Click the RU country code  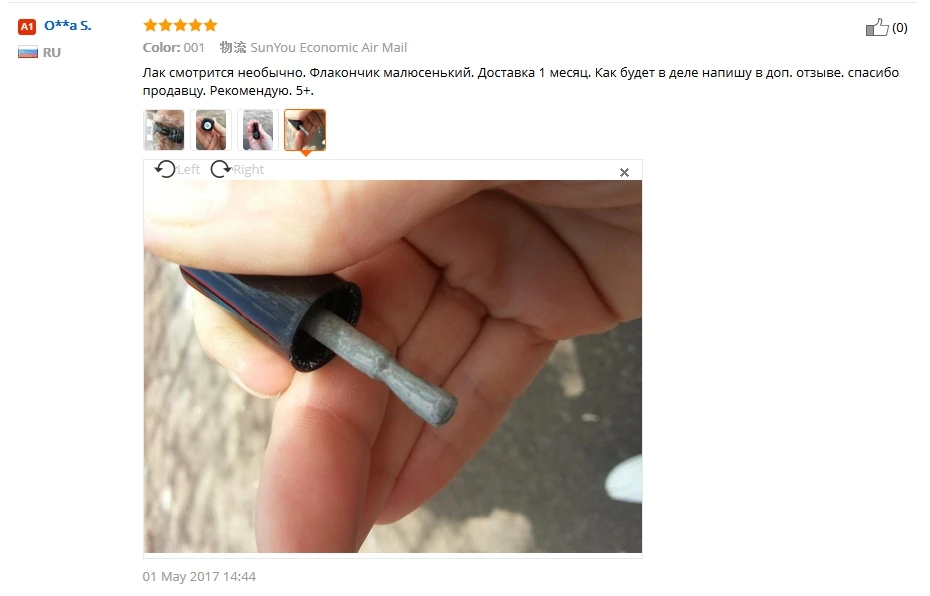tap(52, 52)
